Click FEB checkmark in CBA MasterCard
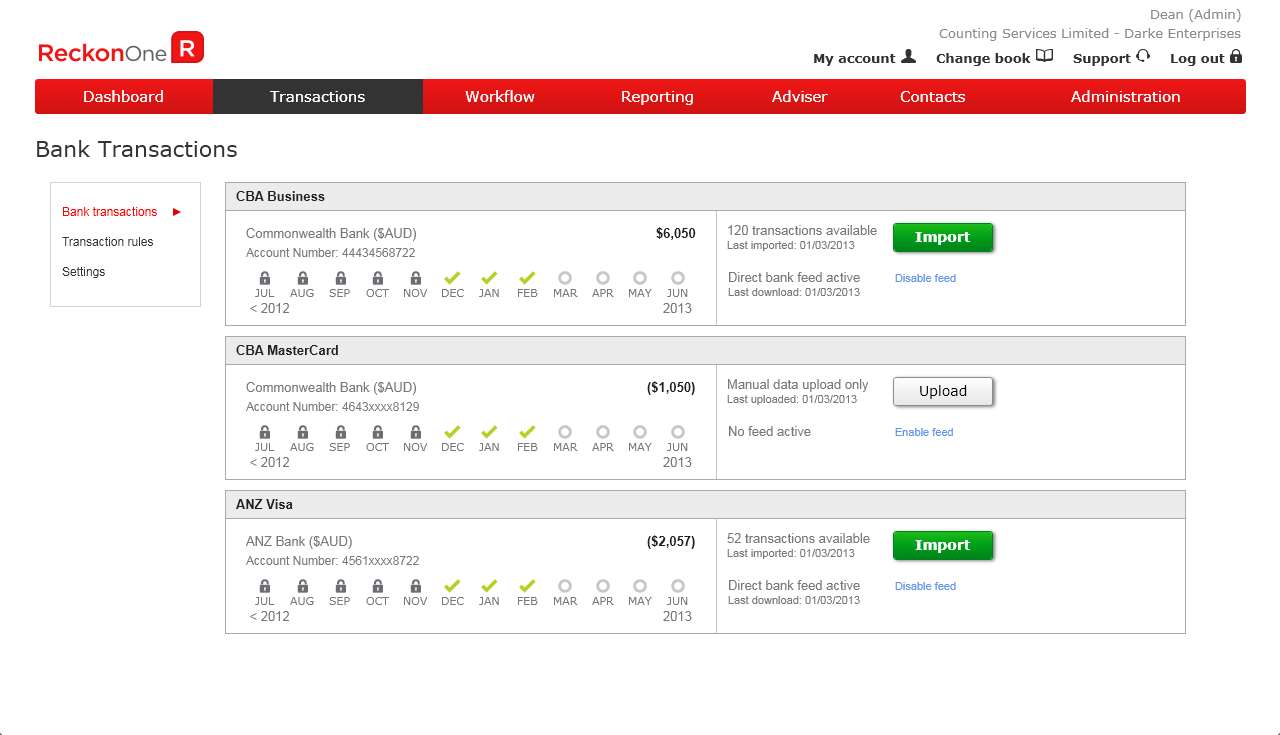This screenshot has width=1280, height=735. tap(527, 432)
